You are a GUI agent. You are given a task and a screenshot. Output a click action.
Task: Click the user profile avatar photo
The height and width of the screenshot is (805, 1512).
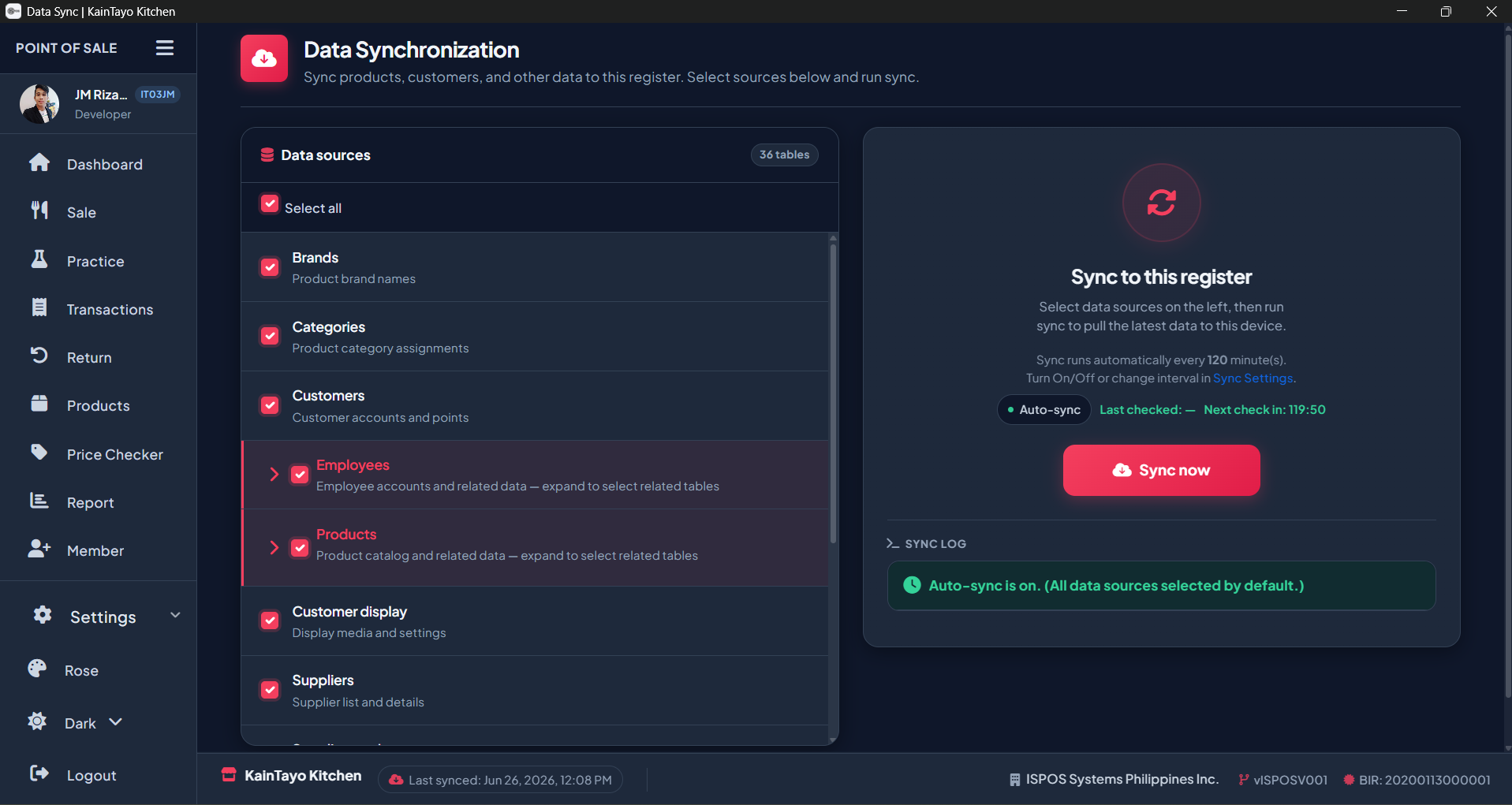point(39,103)
